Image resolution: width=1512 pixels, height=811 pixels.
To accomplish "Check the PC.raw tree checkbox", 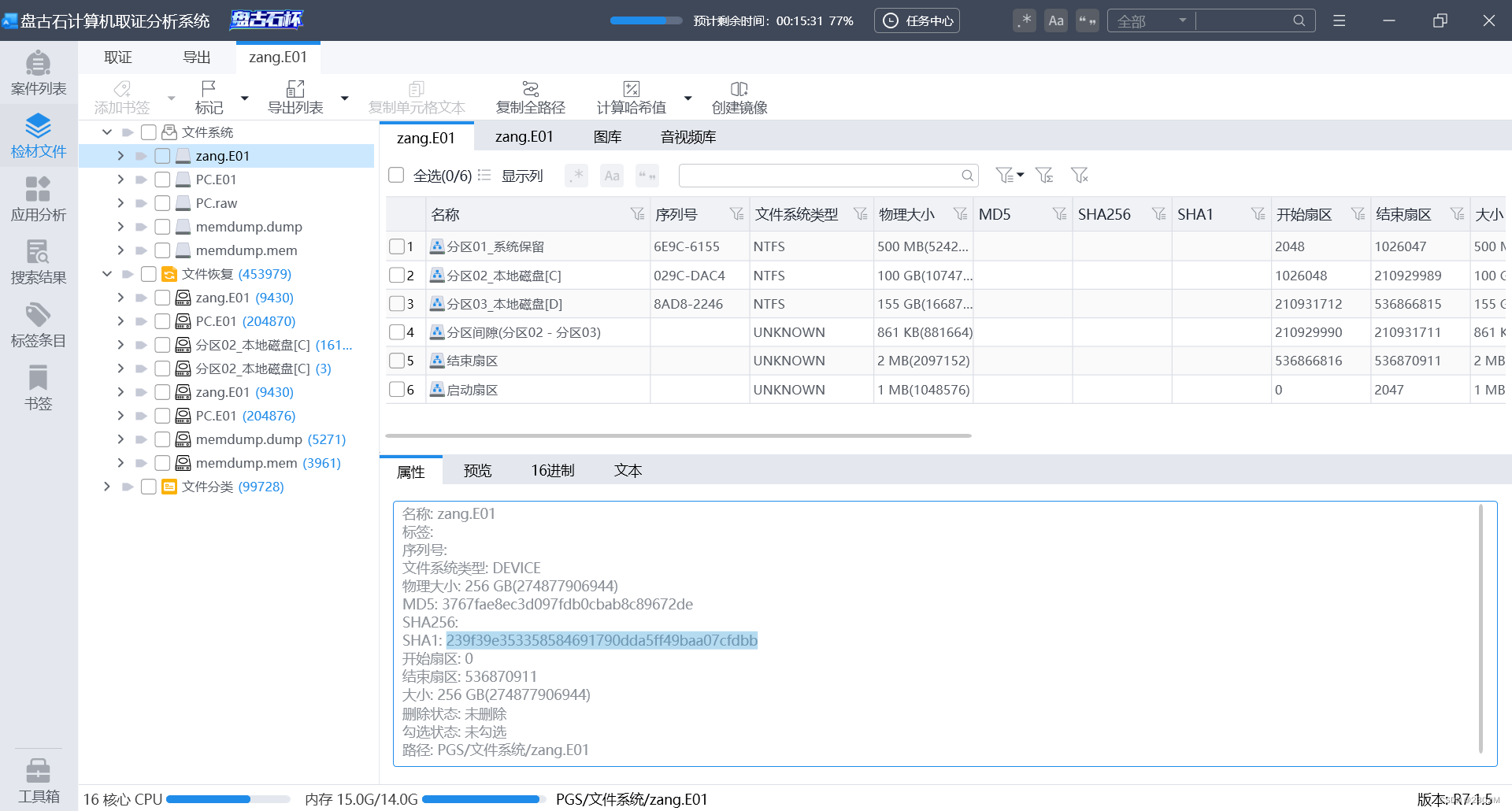I will (x=162, y=202).
